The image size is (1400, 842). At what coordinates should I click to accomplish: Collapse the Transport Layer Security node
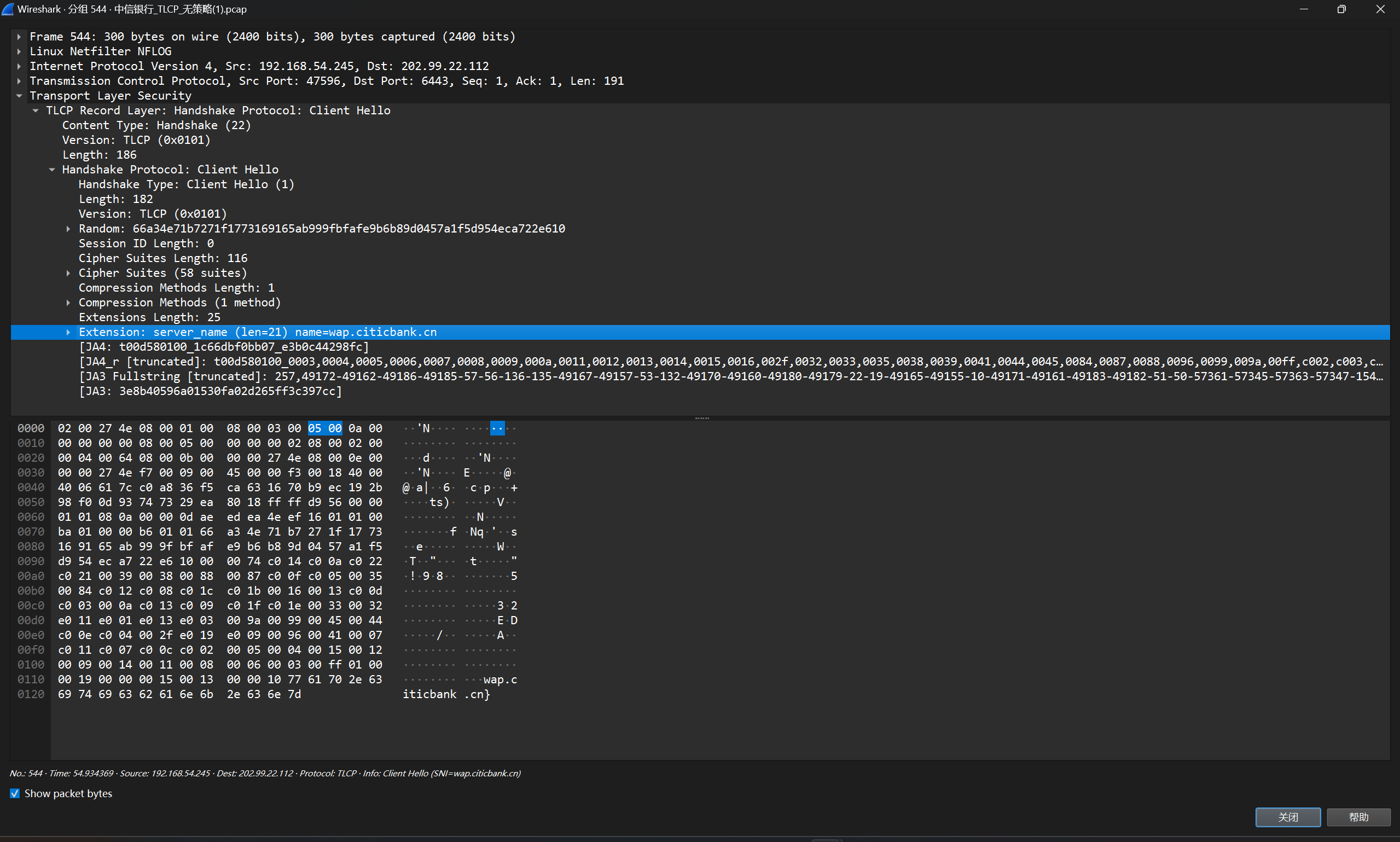19,96
